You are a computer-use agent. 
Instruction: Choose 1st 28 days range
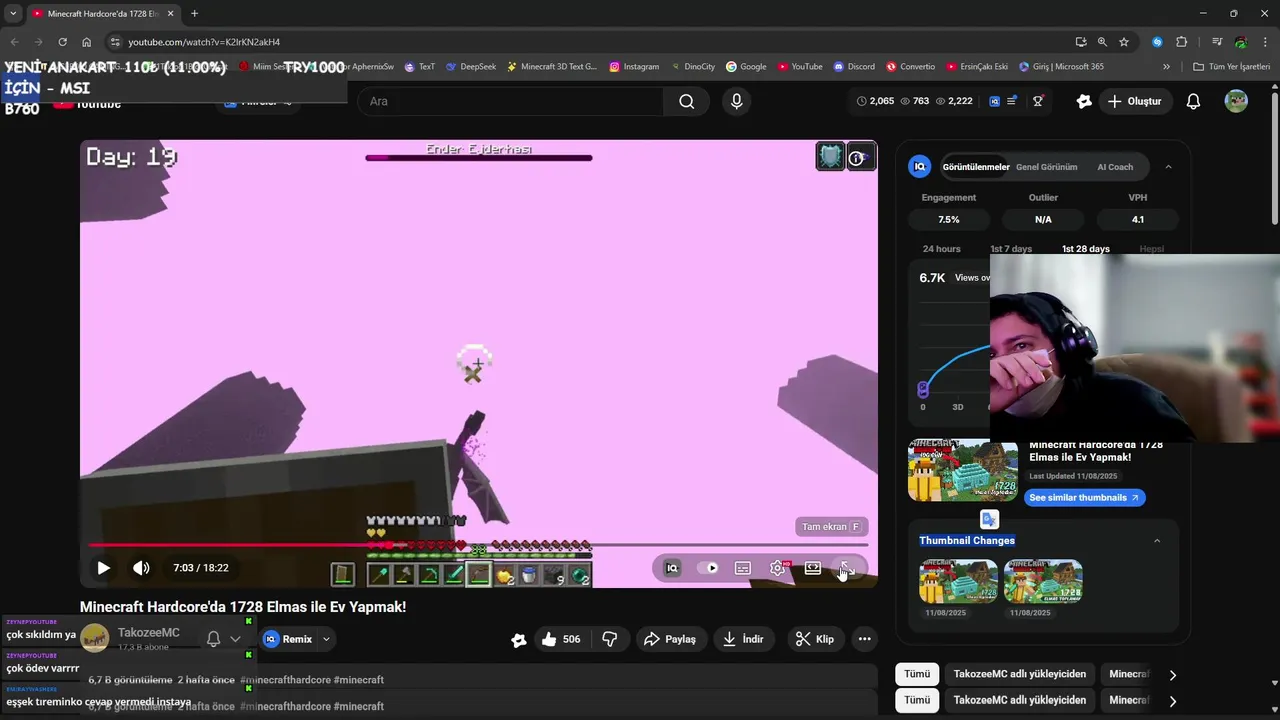[1086, 249]
